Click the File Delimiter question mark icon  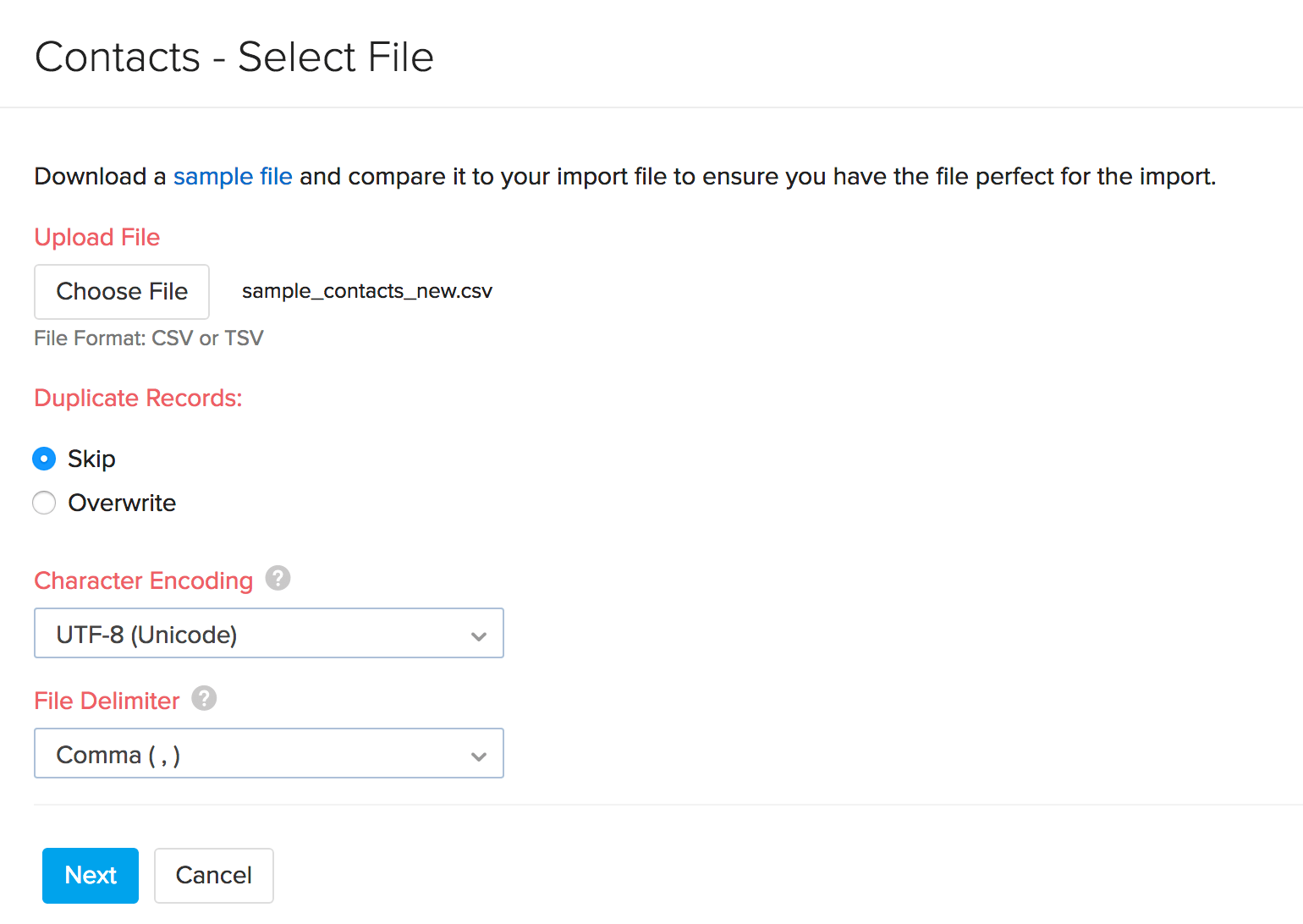tap(203, 698)
